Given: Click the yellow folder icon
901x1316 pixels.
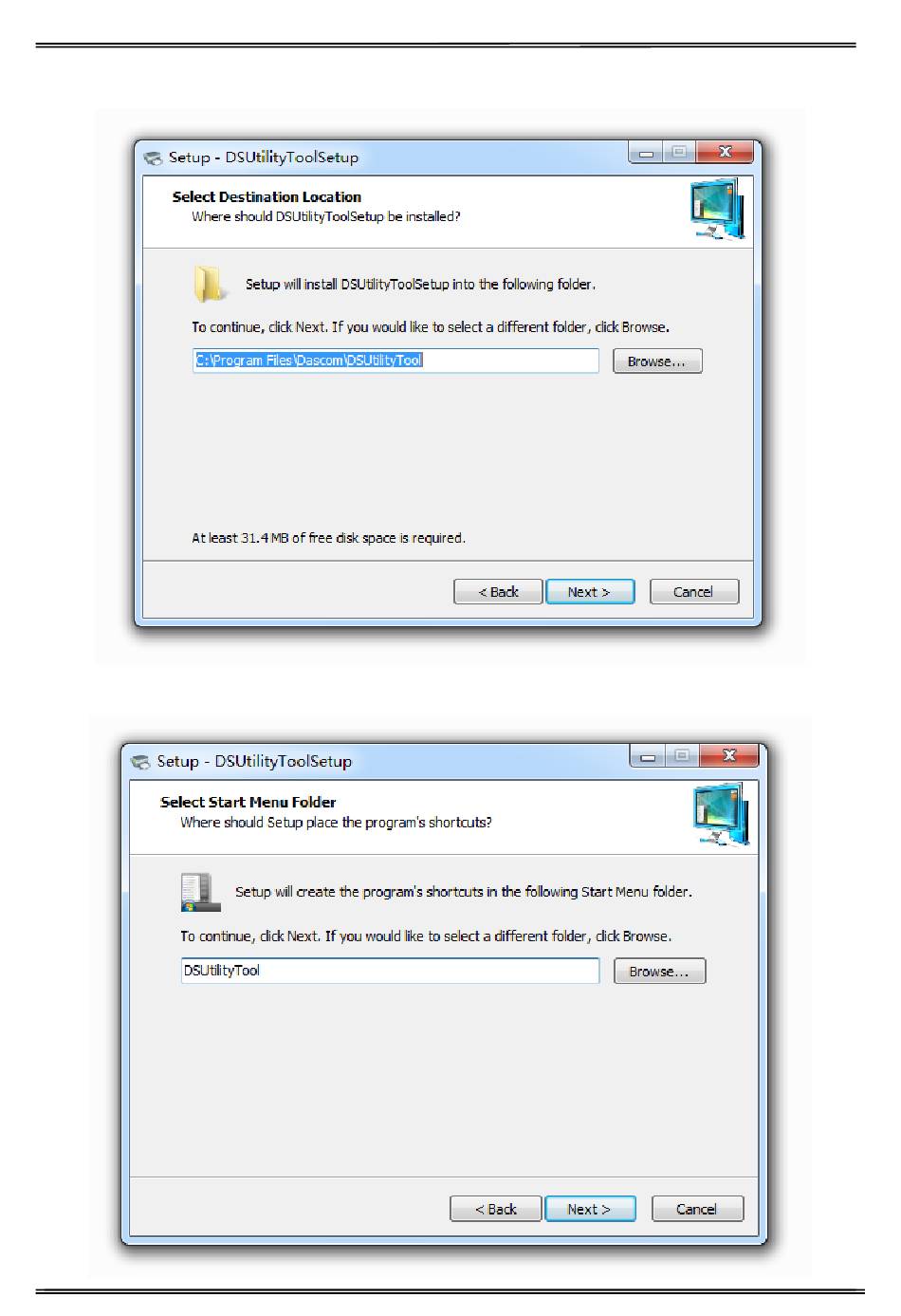Looking at the screenshot, I should point(208,284).
